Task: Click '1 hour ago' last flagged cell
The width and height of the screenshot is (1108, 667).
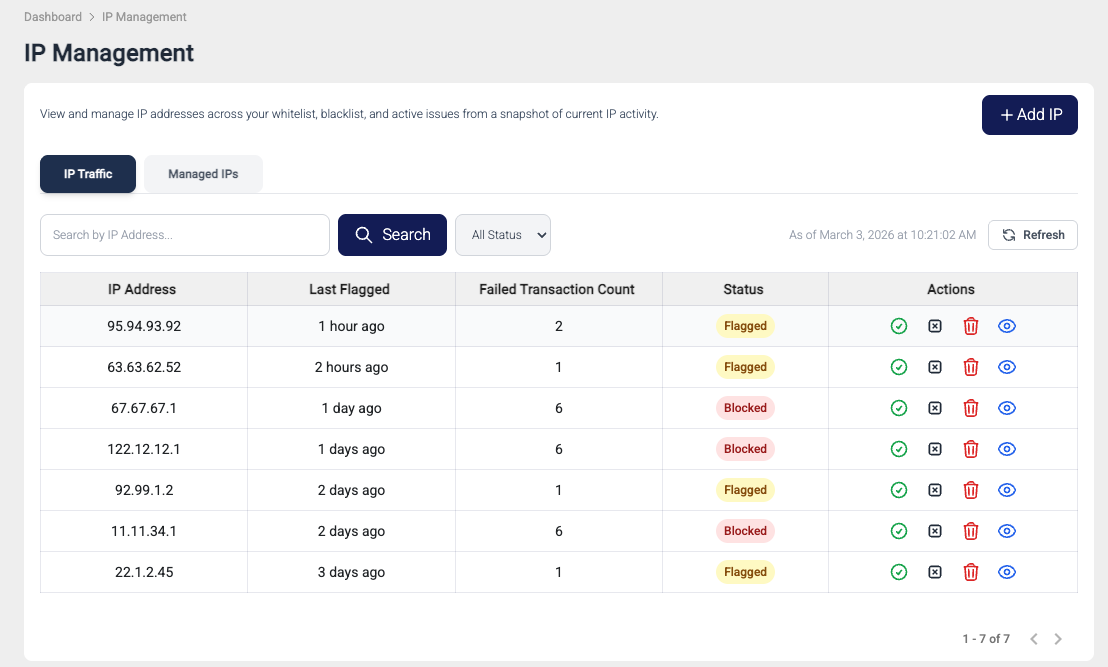Action: point(351,326)
